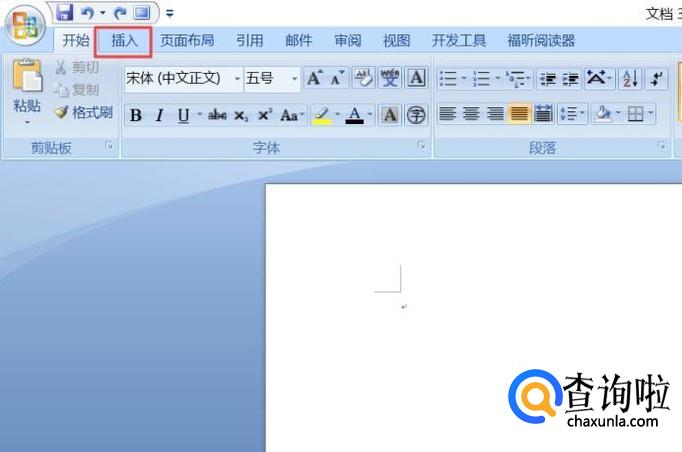
Task: Undo the last action
Action: (x=88, y=13)
